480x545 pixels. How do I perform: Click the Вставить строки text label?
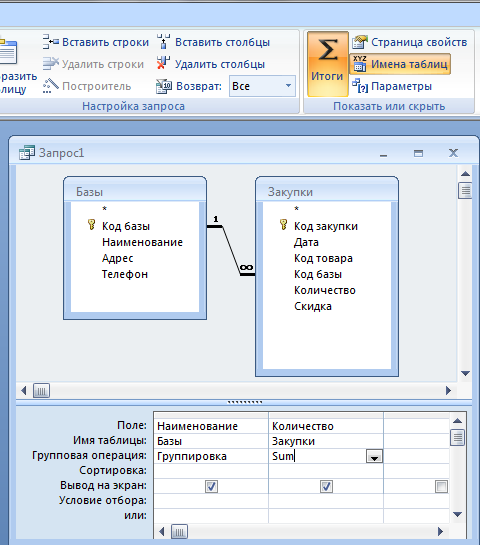click(105, 42)
